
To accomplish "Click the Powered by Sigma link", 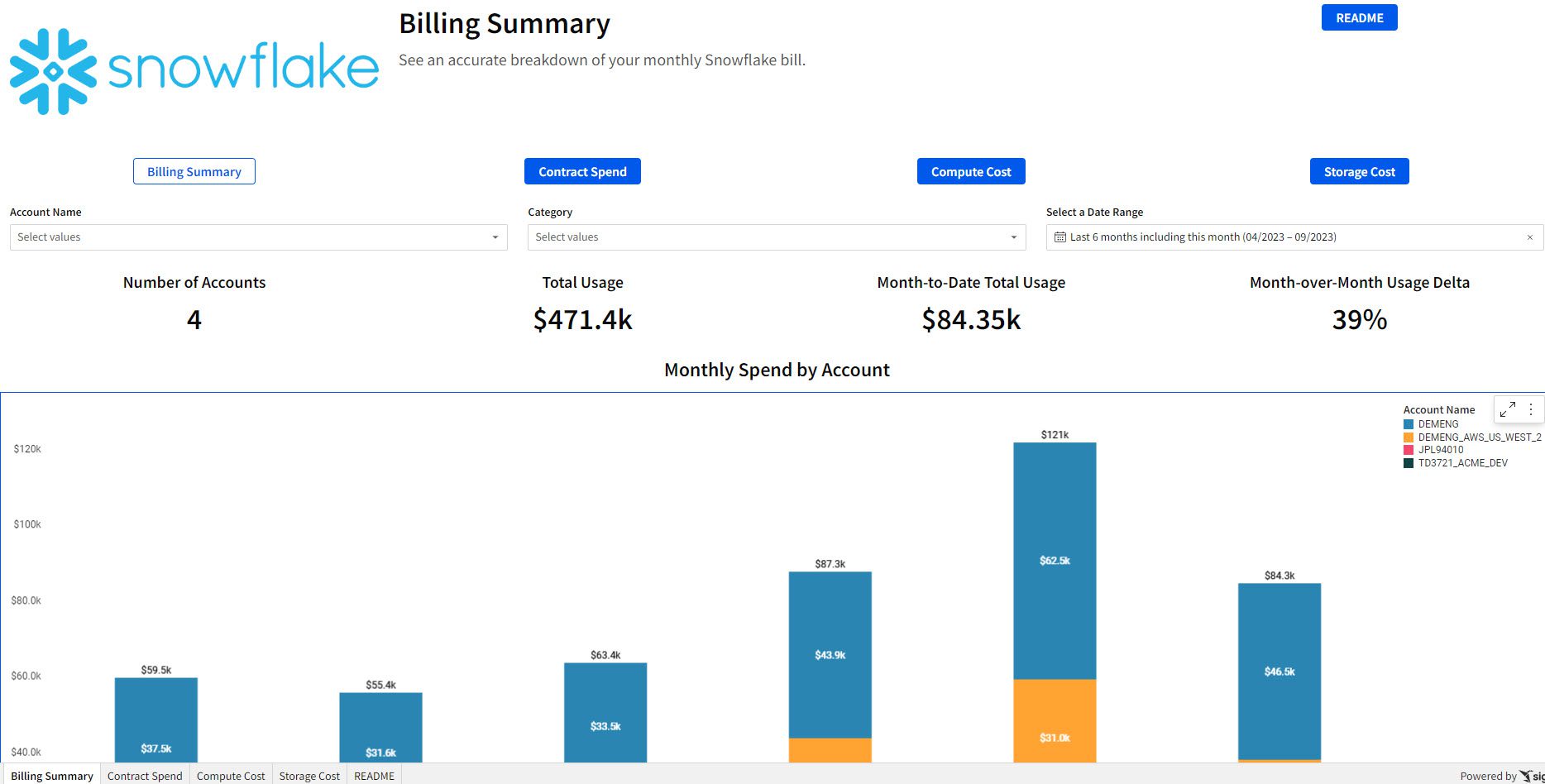I will coord(1501,776).
